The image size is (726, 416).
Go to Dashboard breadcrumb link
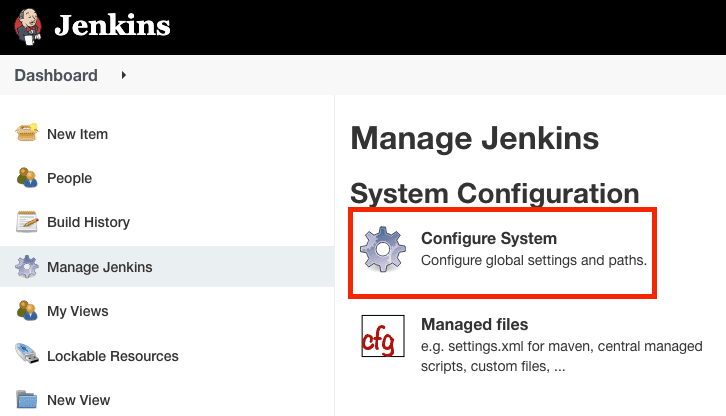tap(56, 75)
